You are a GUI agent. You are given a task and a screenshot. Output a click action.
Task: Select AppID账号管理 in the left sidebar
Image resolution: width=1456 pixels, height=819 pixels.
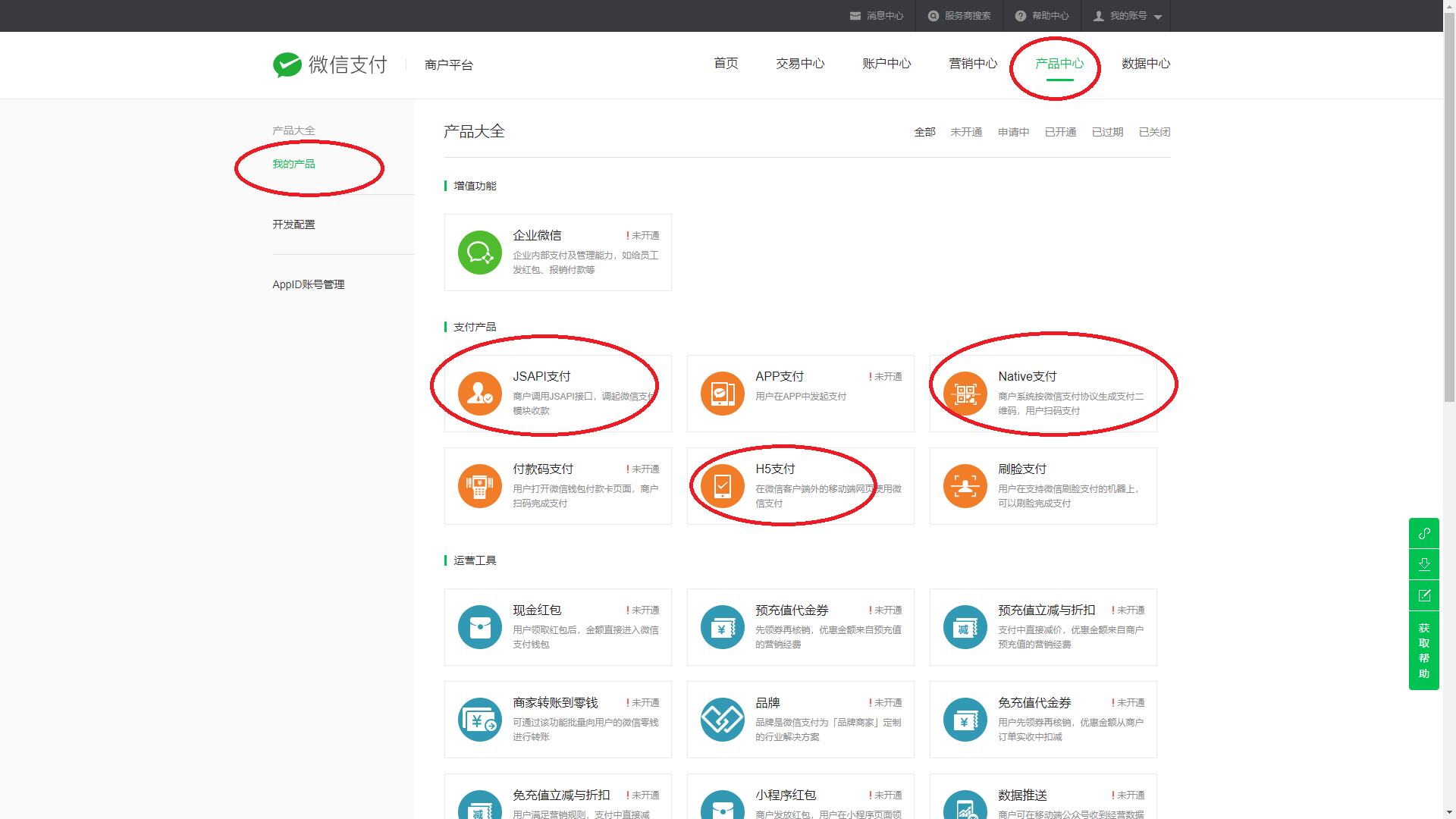[x=309, y=284]
